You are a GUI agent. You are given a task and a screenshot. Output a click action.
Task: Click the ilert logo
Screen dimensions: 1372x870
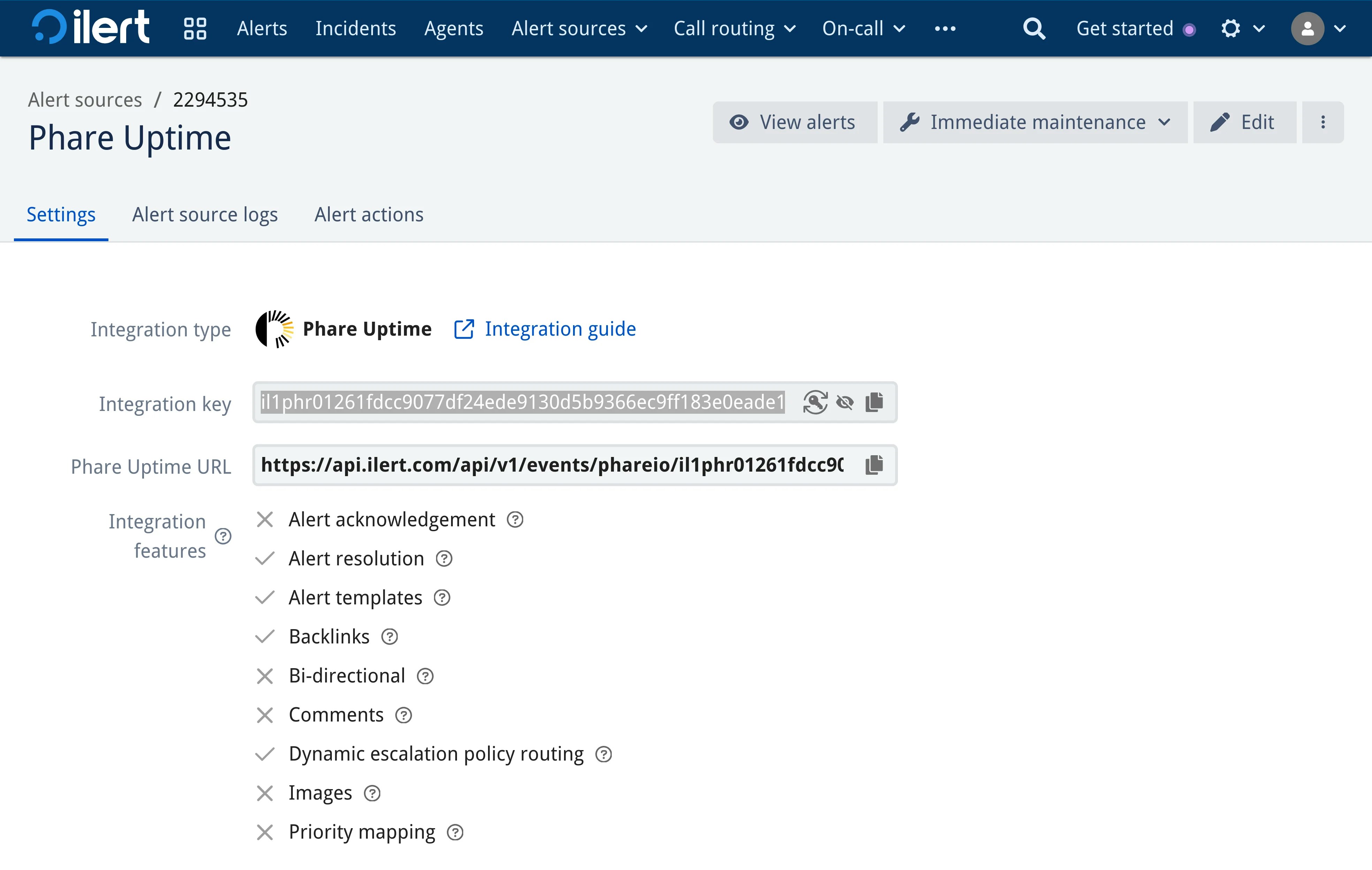coord(91,27)
